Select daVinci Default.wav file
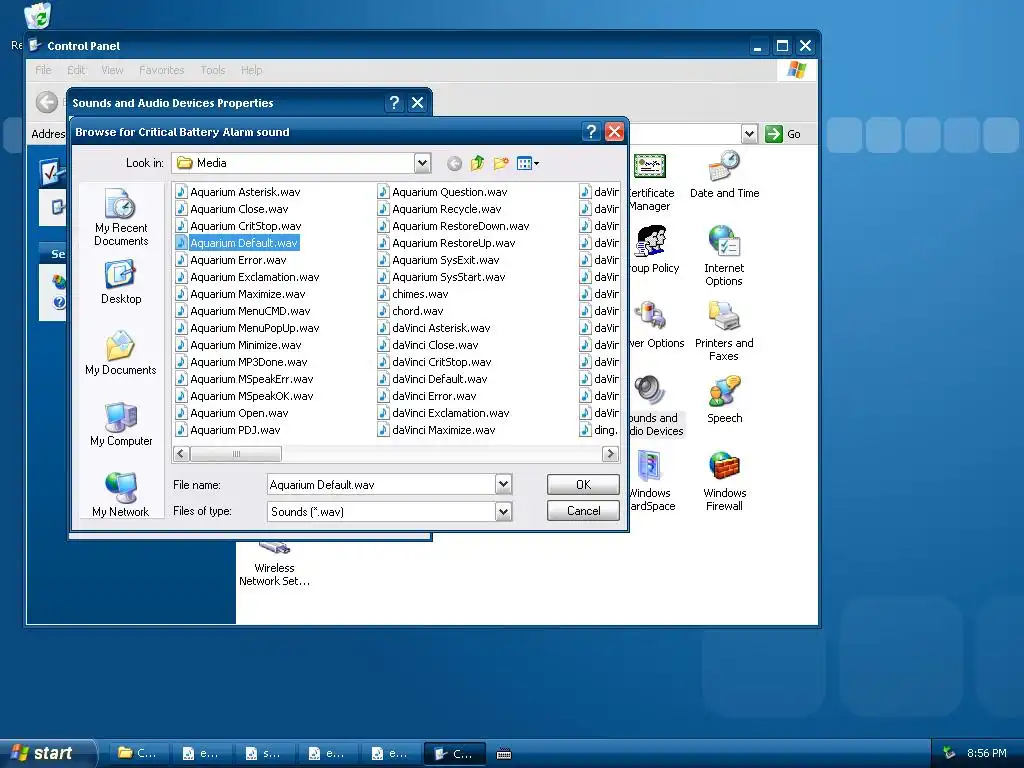The height and width of the screenshot is (768, 1024). [432, 379]
